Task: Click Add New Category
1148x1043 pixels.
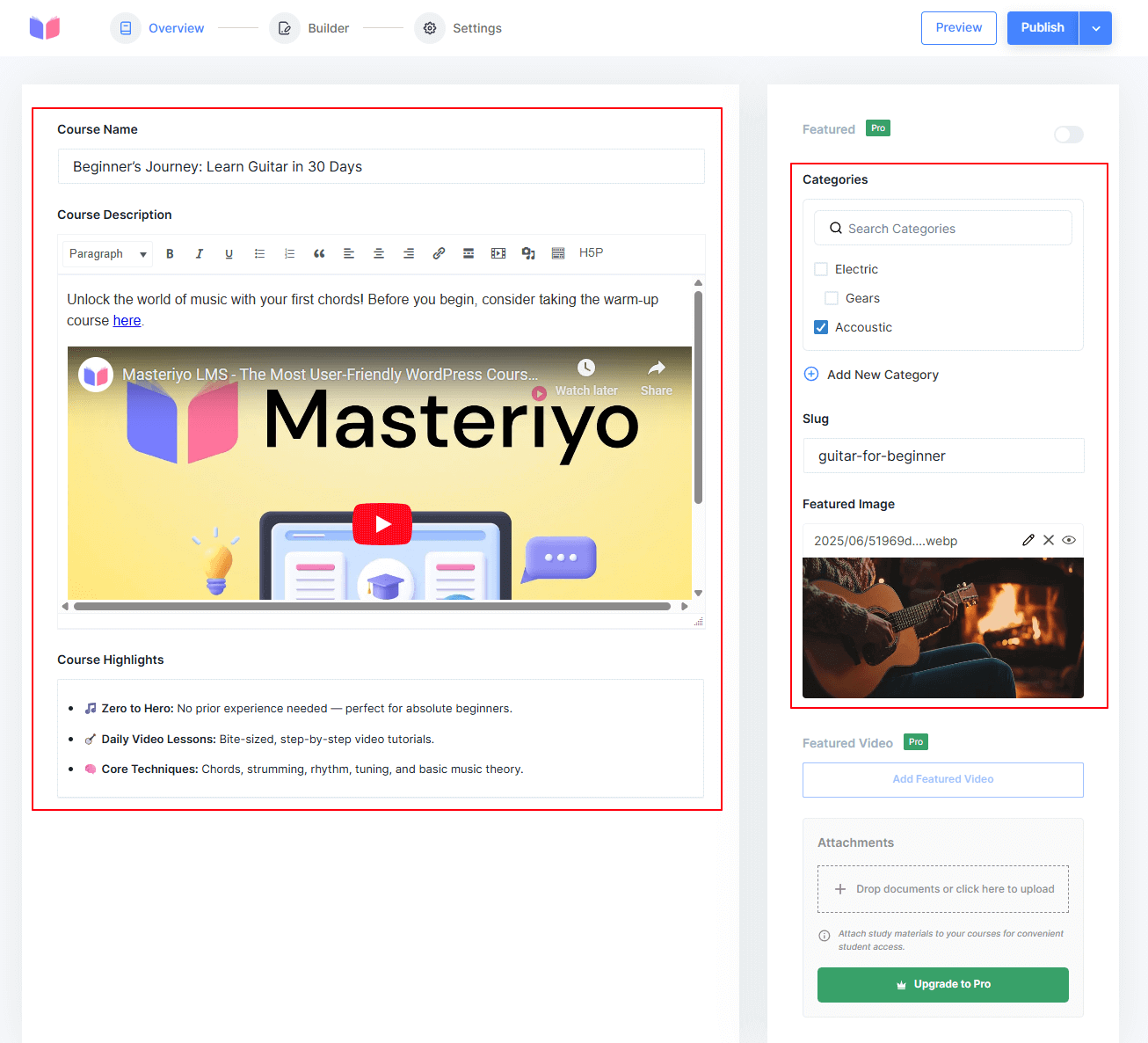Action: coord(883,375)
